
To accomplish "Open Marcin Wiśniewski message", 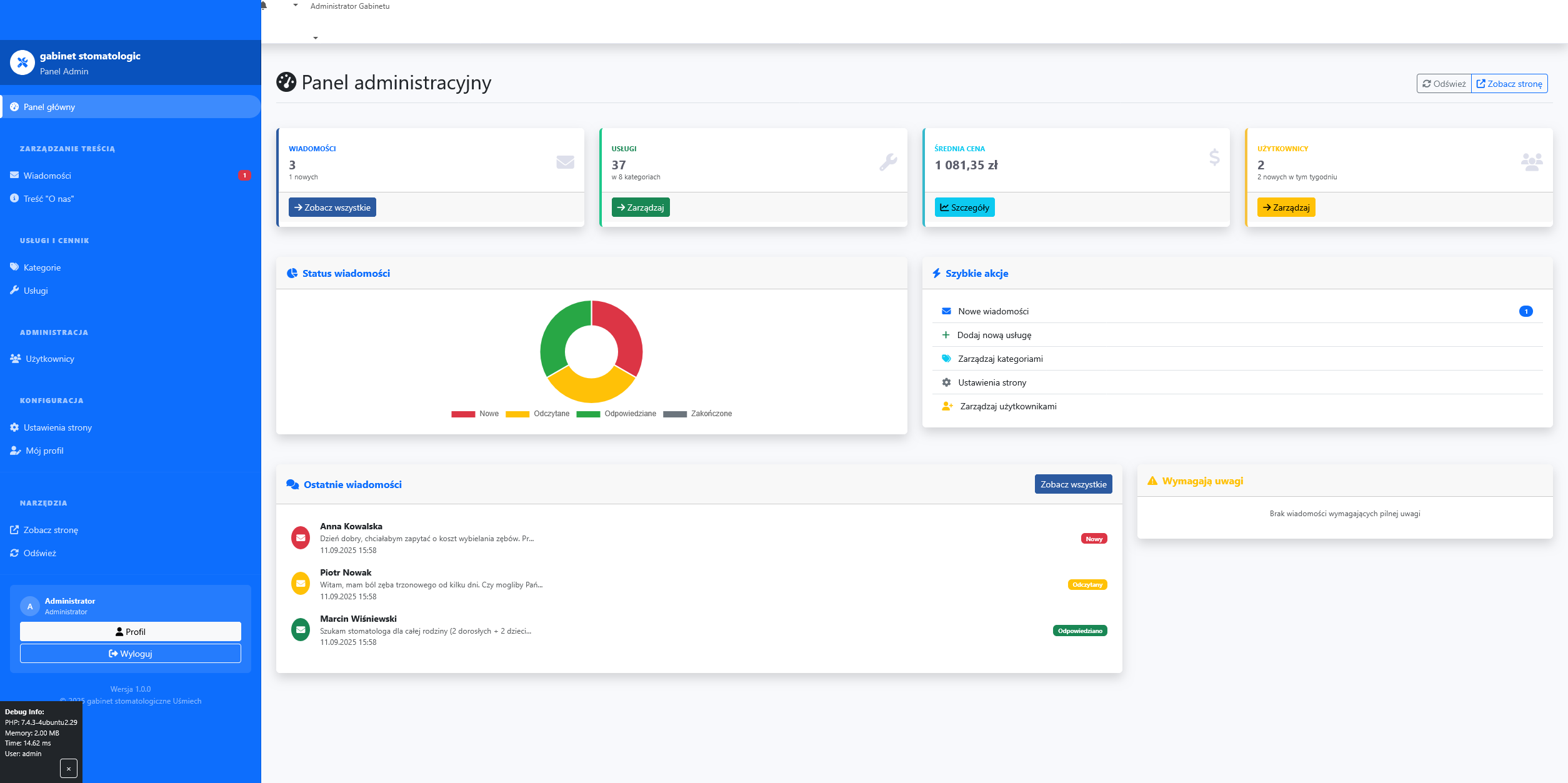I will click(699, 631).
